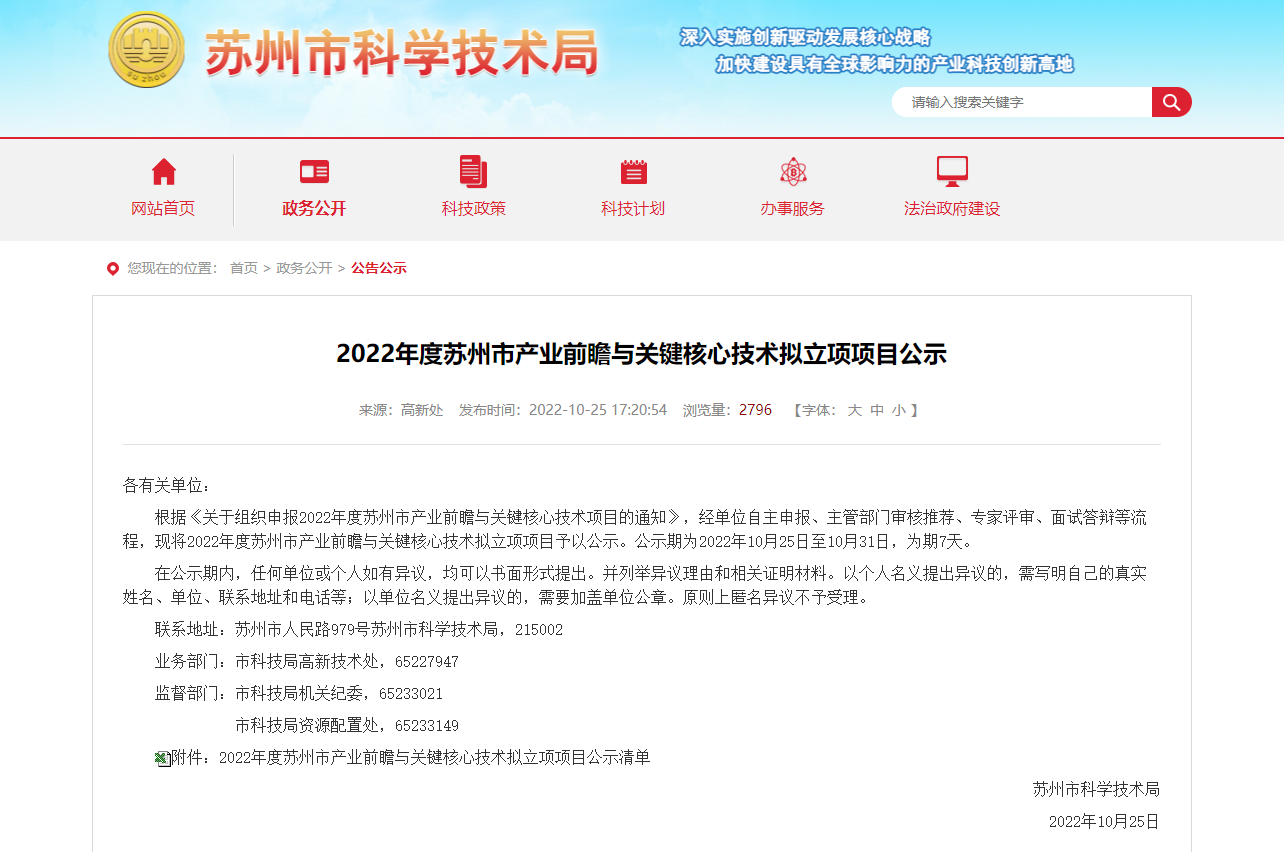The height and width of the screenshot is (852, 1284).
Task: Click the Suzhou city emblem logo
Action: pyautogui.click(x=146, y=49)
